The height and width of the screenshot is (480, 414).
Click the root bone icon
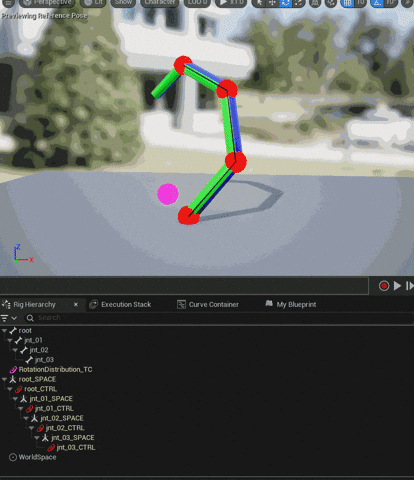coord(13,331)
